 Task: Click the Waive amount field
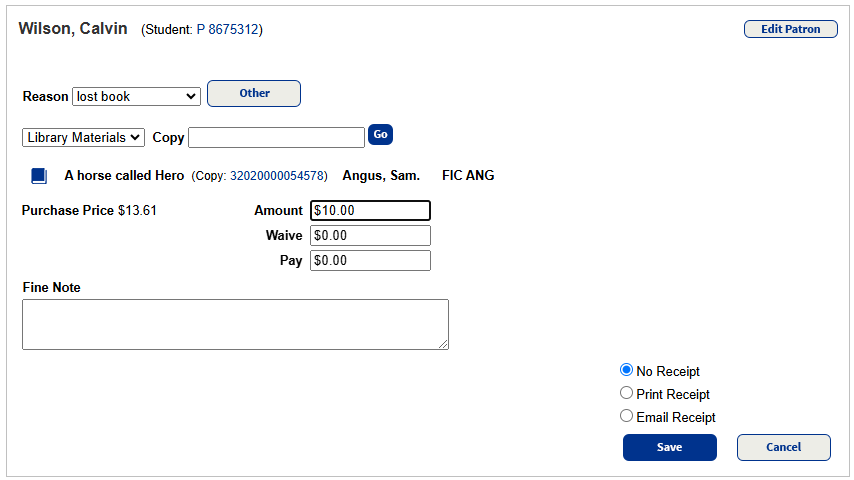[370, 235]
